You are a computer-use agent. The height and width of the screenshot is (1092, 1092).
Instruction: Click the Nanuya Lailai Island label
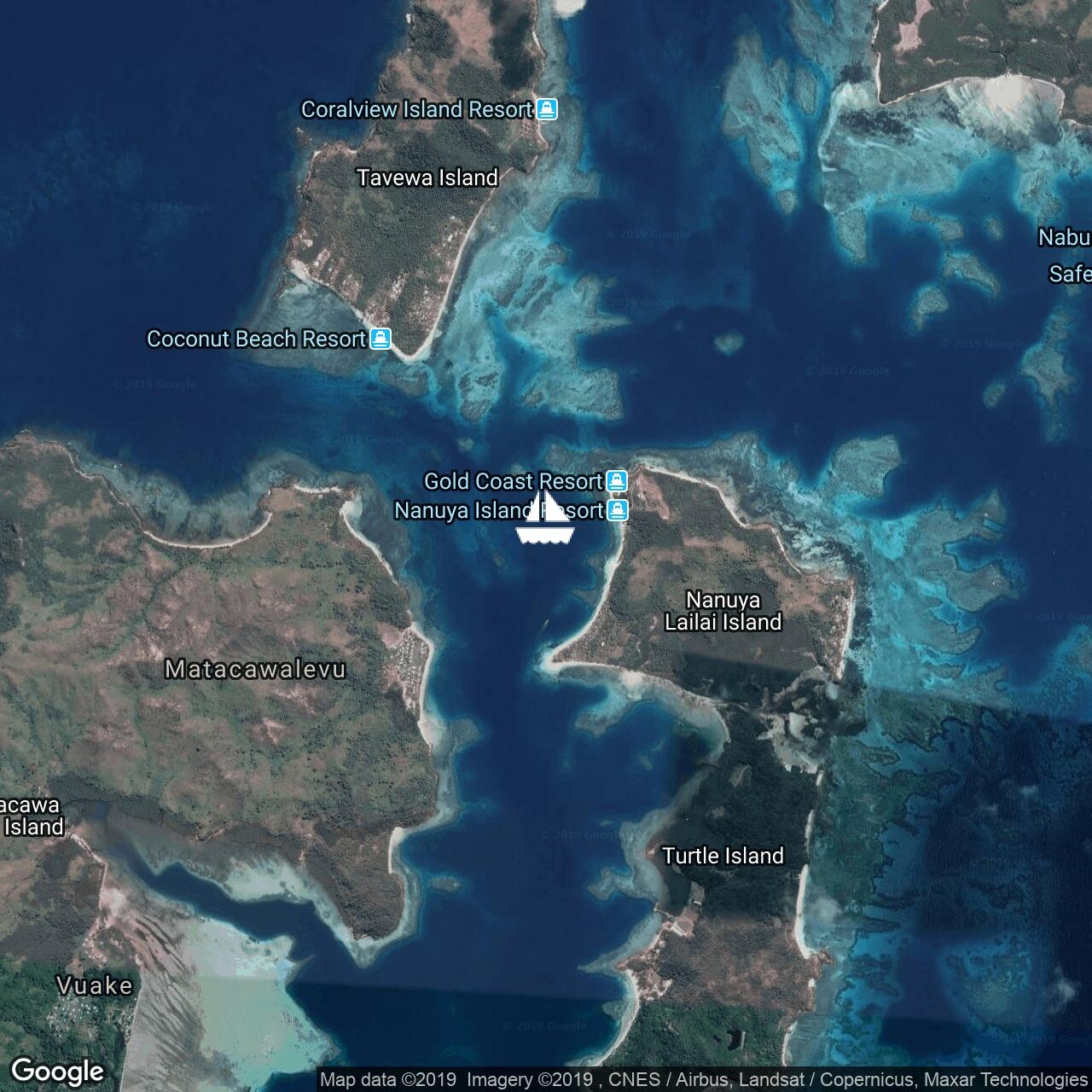point(723,611)
